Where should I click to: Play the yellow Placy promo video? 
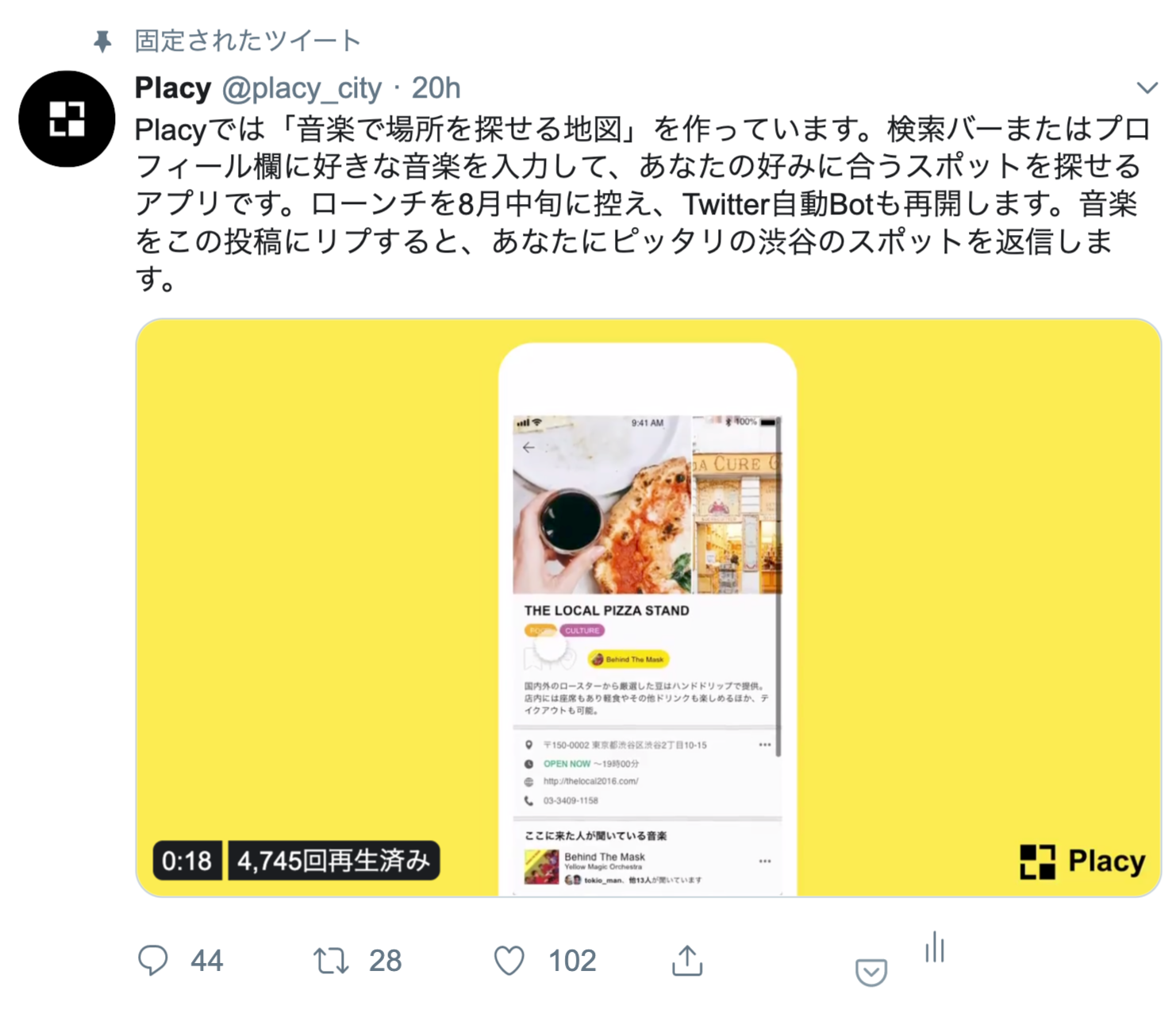(648, 607)
